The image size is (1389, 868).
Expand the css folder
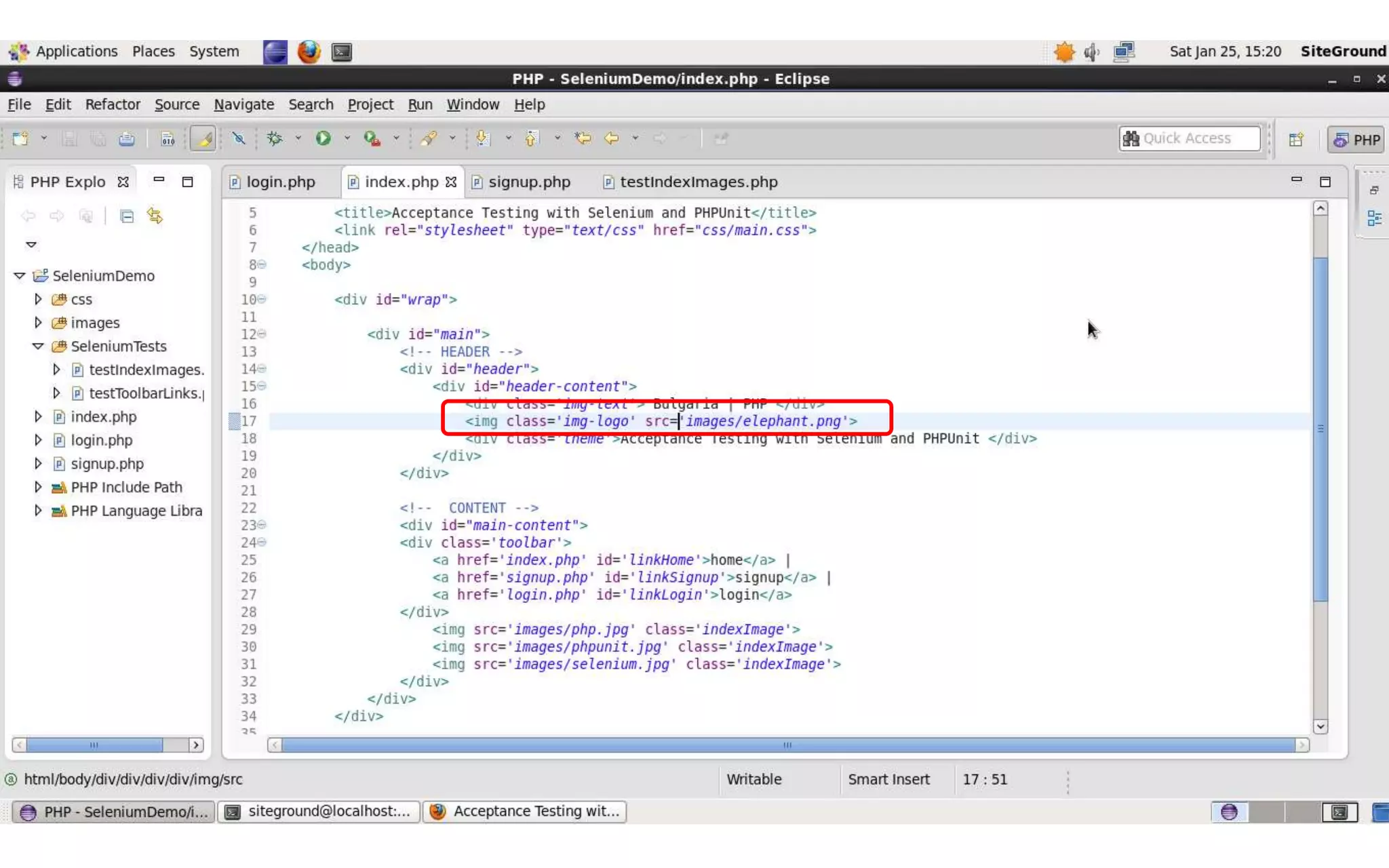[39, 299]
